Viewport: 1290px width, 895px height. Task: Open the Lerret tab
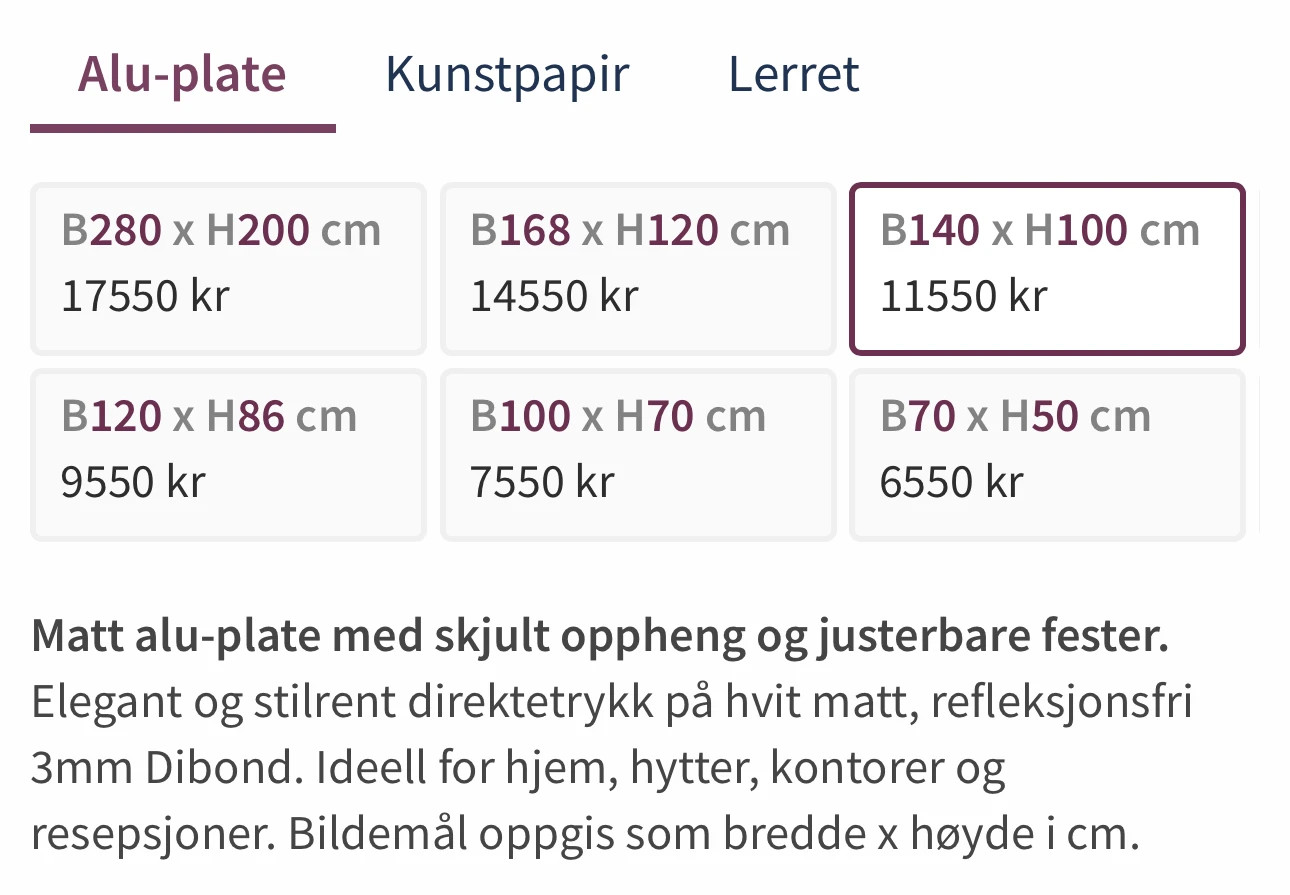[x=793, y=74]
